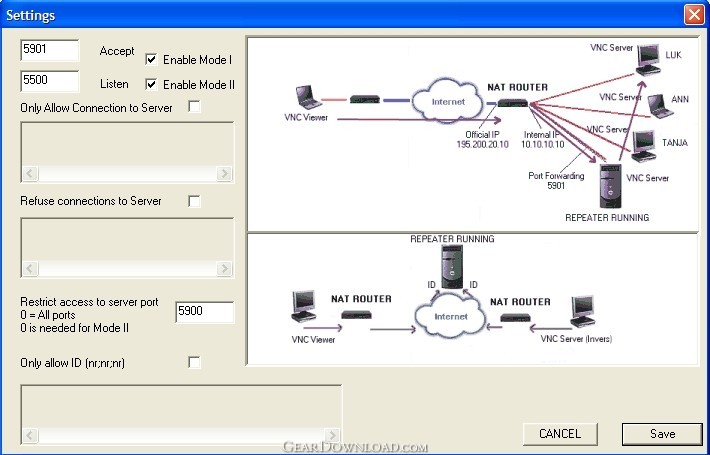Toggle the Enable Mode II checkbox

tap(151, 85)
